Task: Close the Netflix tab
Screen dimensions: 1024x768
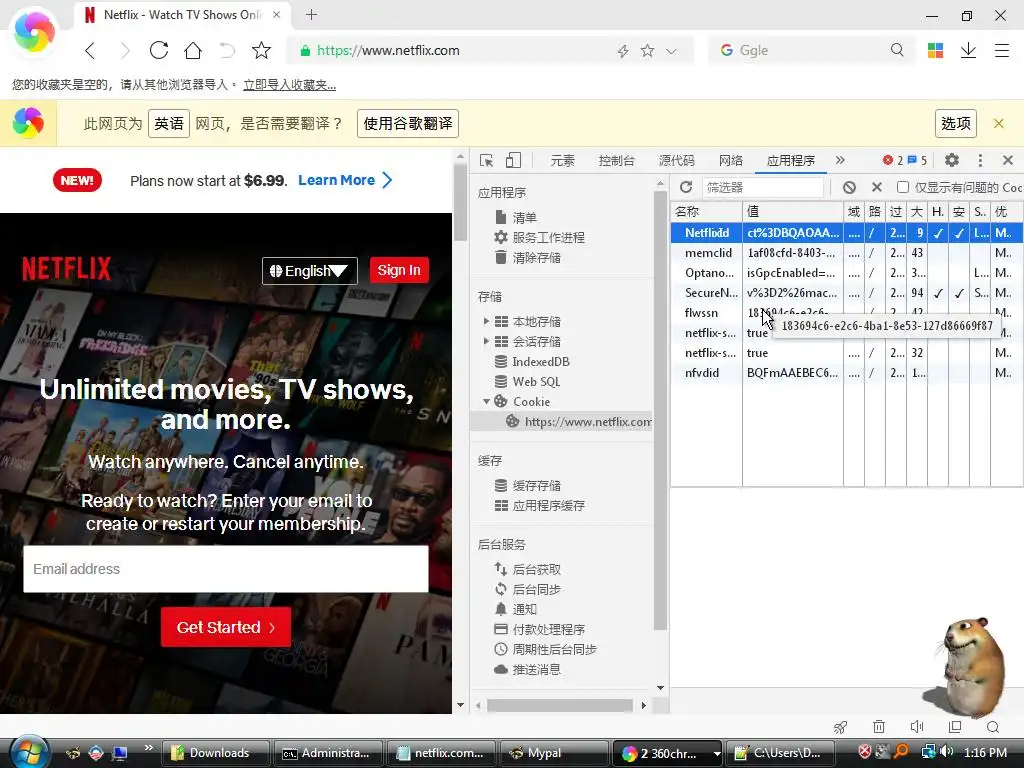Action: pos(277,14)
